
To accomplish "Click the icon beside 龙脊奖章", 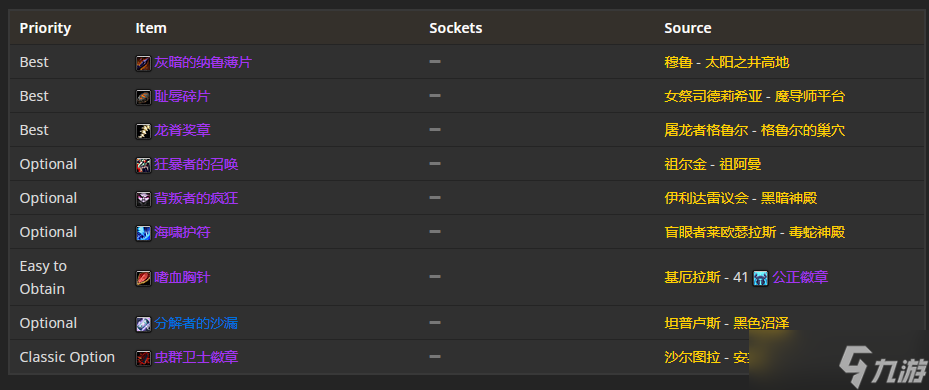I will point(143,131).
